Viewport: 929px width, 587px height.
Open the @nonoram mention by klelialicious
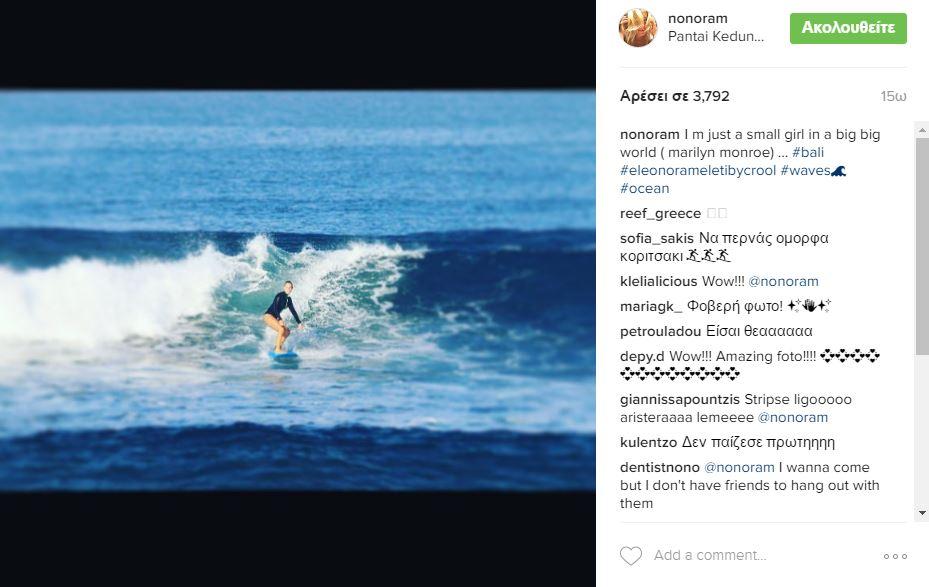pos(784,281)
